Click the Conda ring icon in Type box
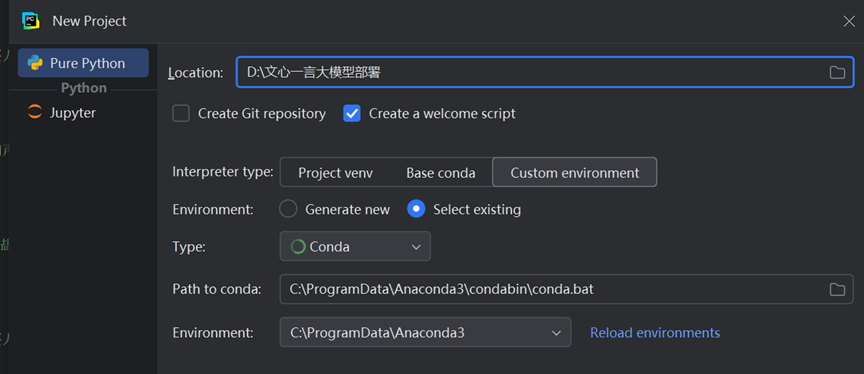This screenshot has width=864, height=374. click(x=298, y=246)
